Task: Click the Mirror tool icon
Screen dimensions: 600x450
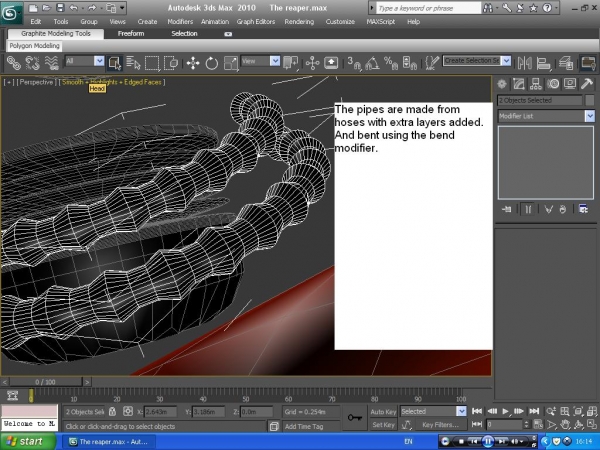Action: [525, 63]
